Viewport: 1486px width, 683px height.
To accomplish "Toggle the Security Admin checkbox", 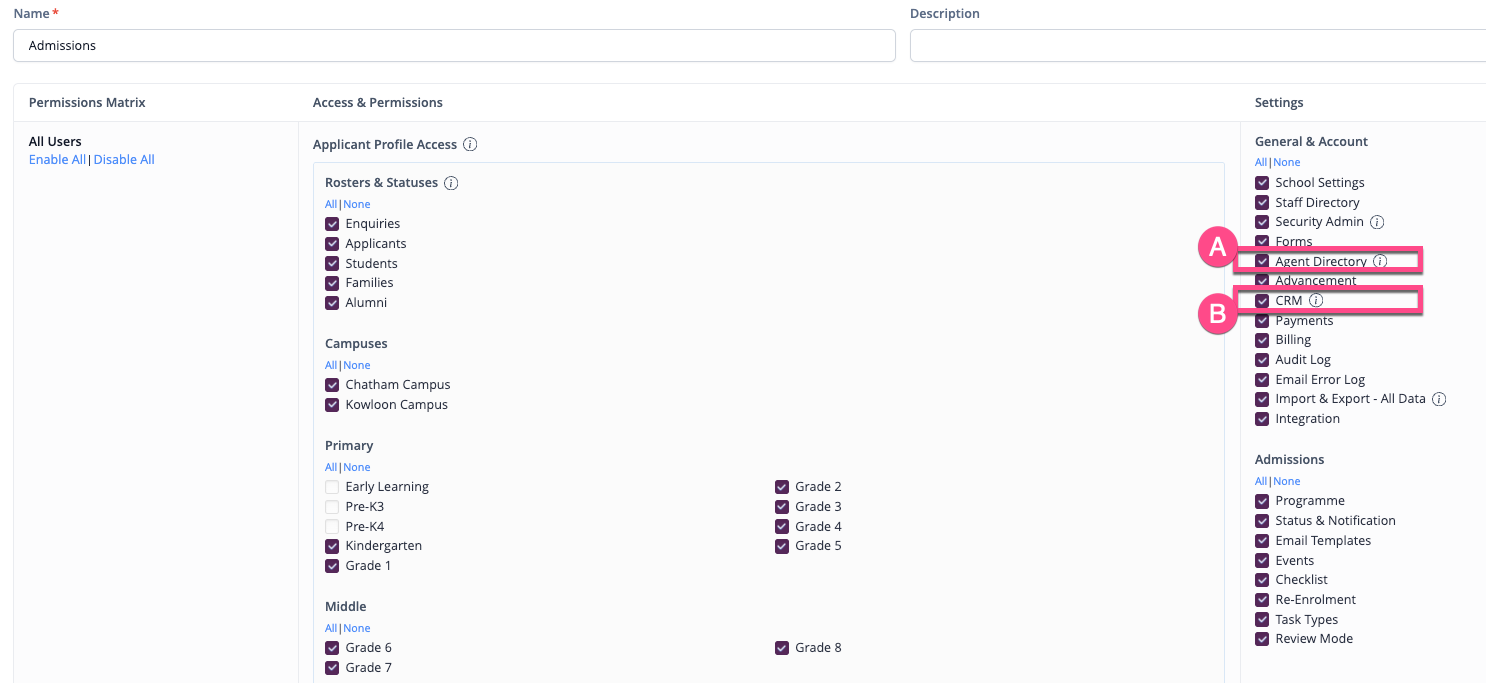I will tap(1262, 222).
